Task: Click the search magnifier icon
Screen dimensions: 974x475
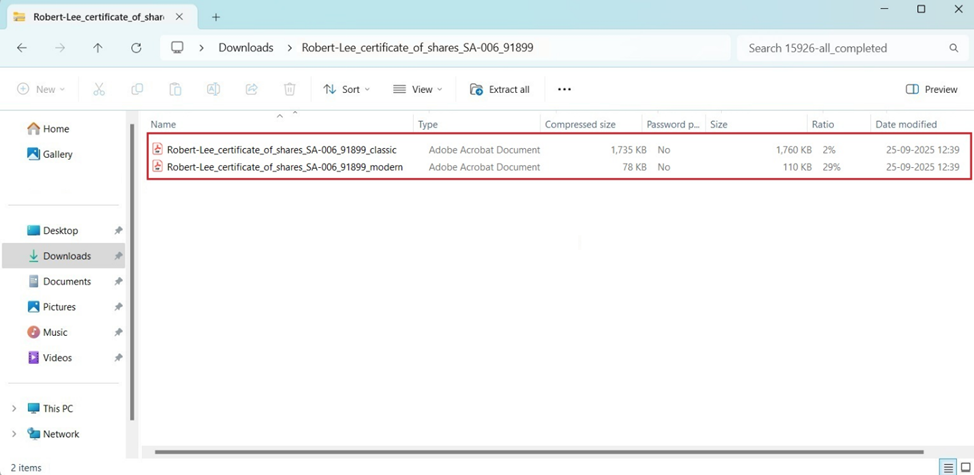Action: click(x=954, y=48)
